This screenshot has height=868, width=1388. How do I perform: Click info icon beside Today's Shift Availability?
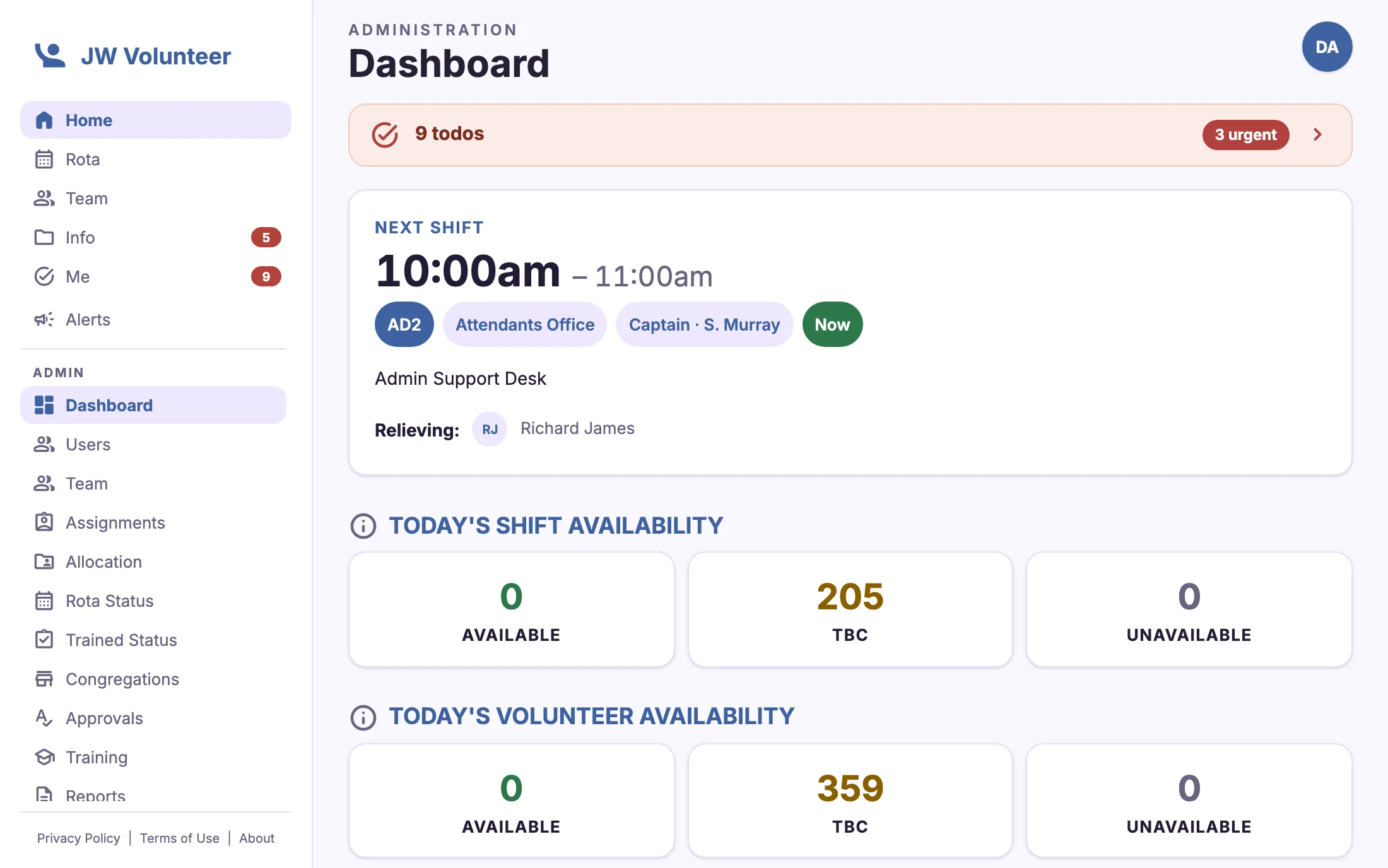tap(363, 526)
